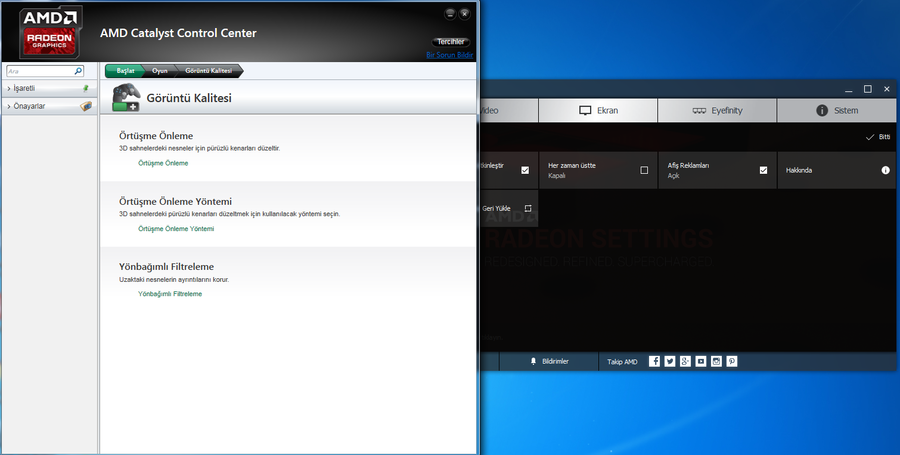Open the Bir Sorun Bildir link
Viewport: 900px width, 455px height.
[x=449, y=55]
